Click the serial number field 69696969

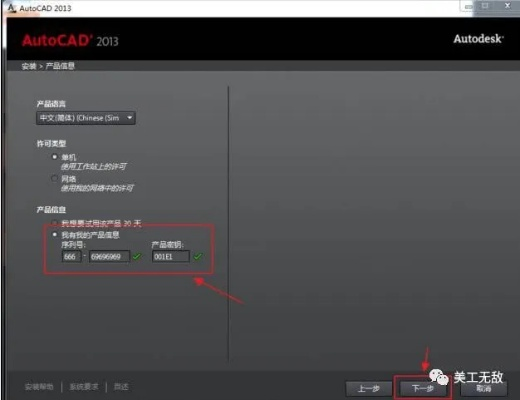[x=109, y=257]
